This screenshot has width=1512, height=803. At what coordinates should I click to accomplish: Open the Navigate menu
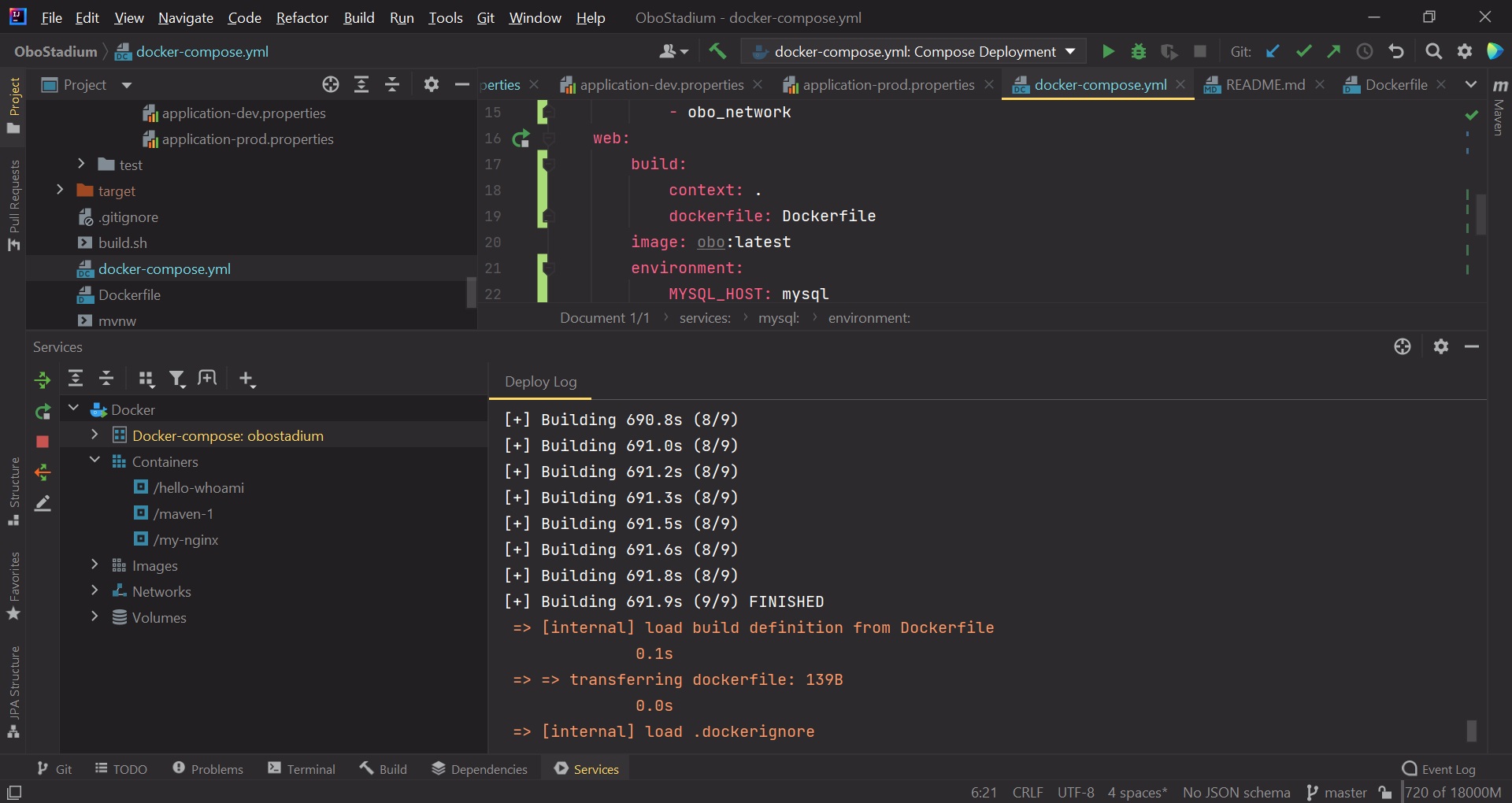click(x=185, y=17)
